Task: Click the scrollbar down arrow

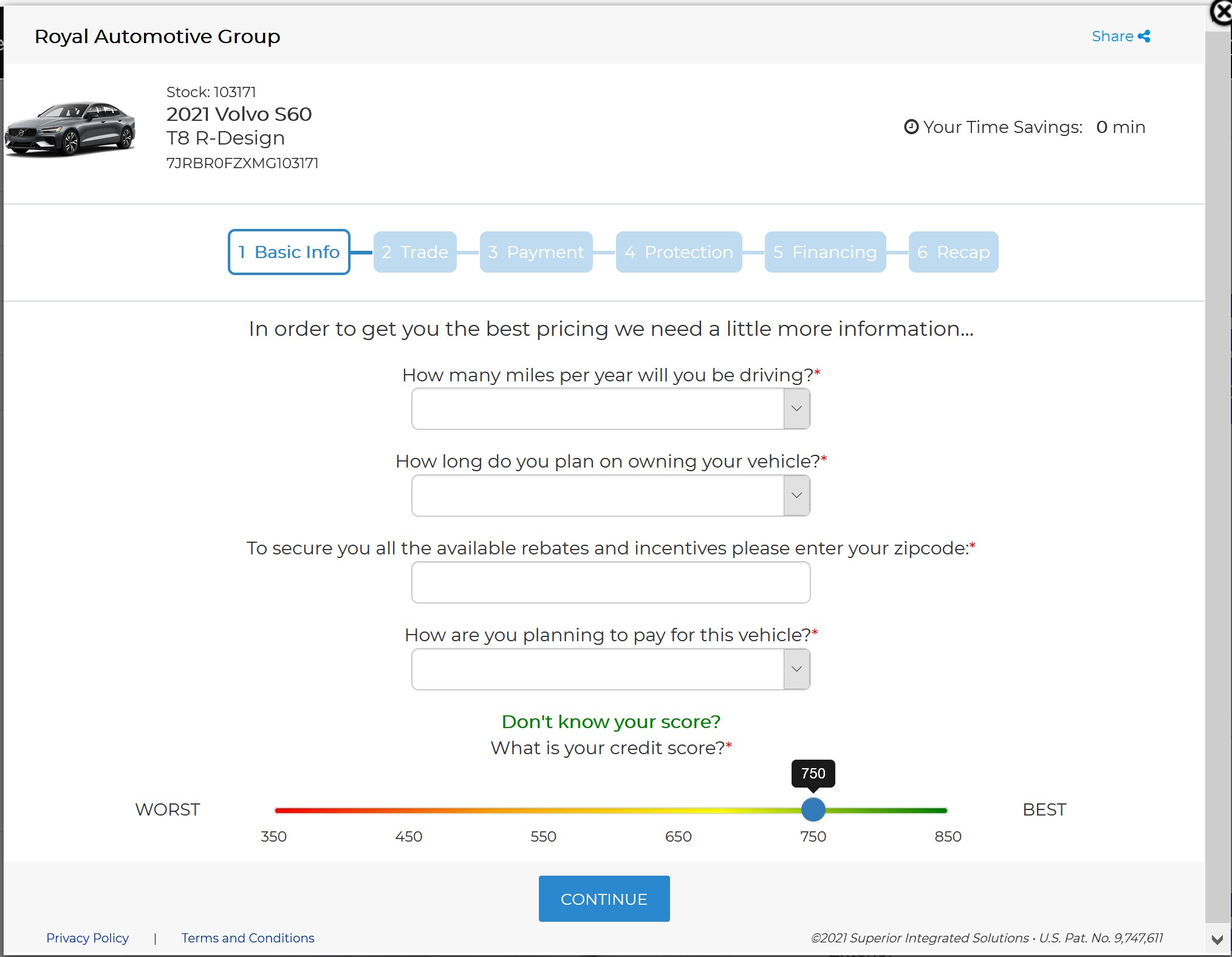Action: 1217,940
